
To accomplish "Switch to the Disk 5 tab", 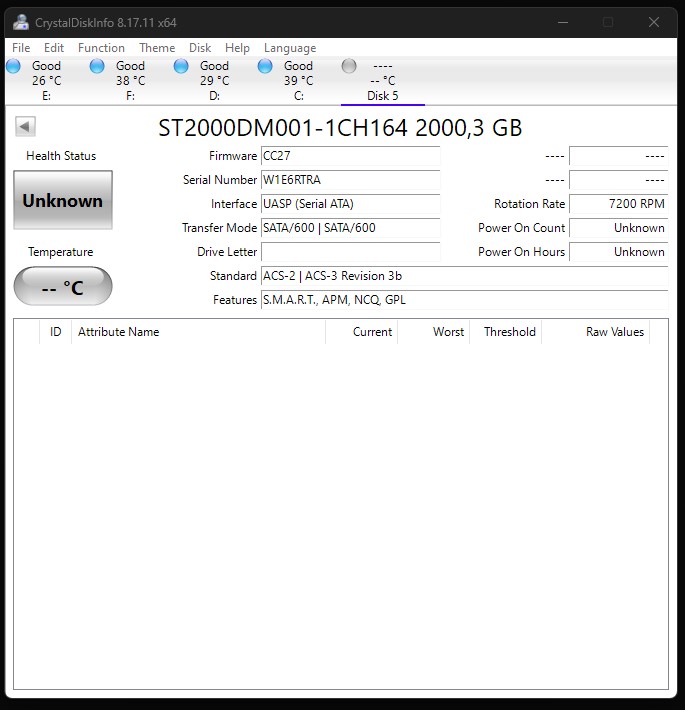I will pyautogui.click(x=383, y=81).
